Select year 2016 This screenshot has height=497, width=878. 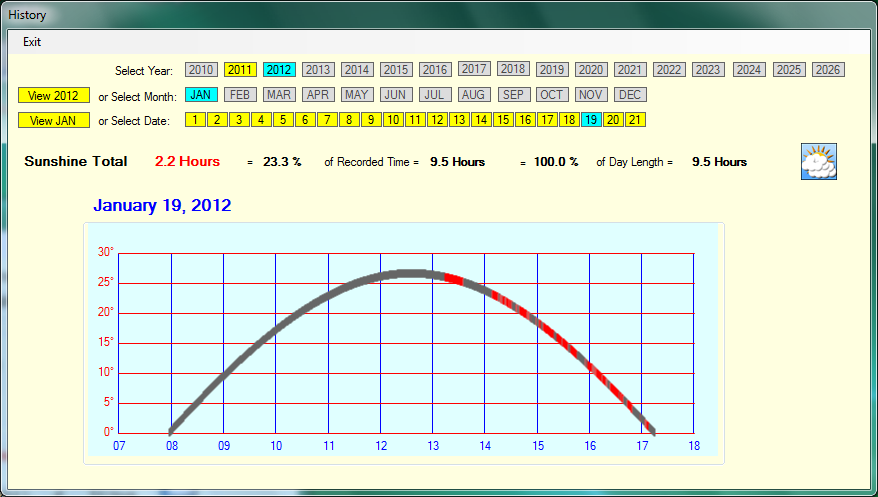[435, 69]
